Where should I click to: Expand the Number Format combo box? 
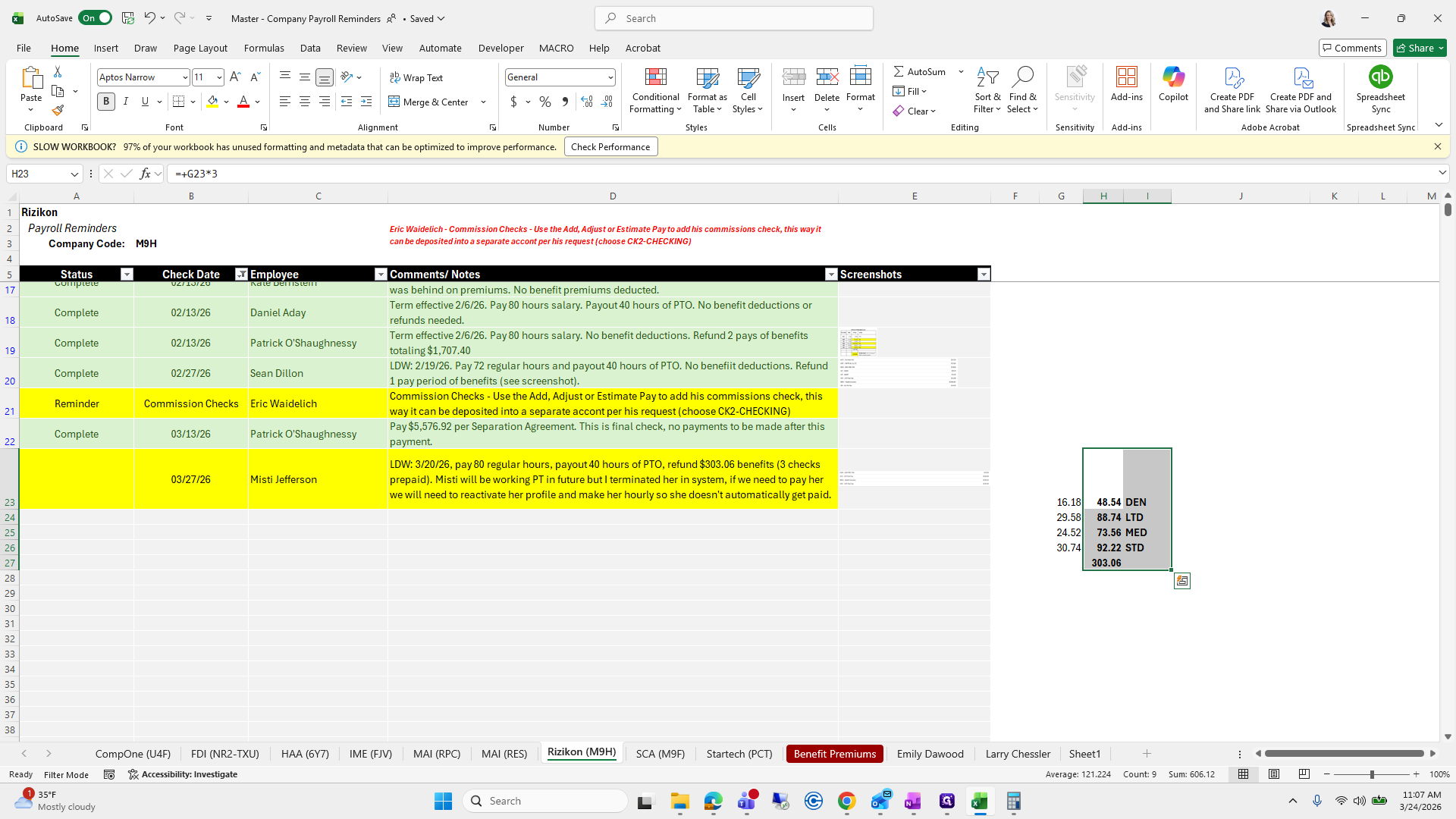(x=610, y=77)
